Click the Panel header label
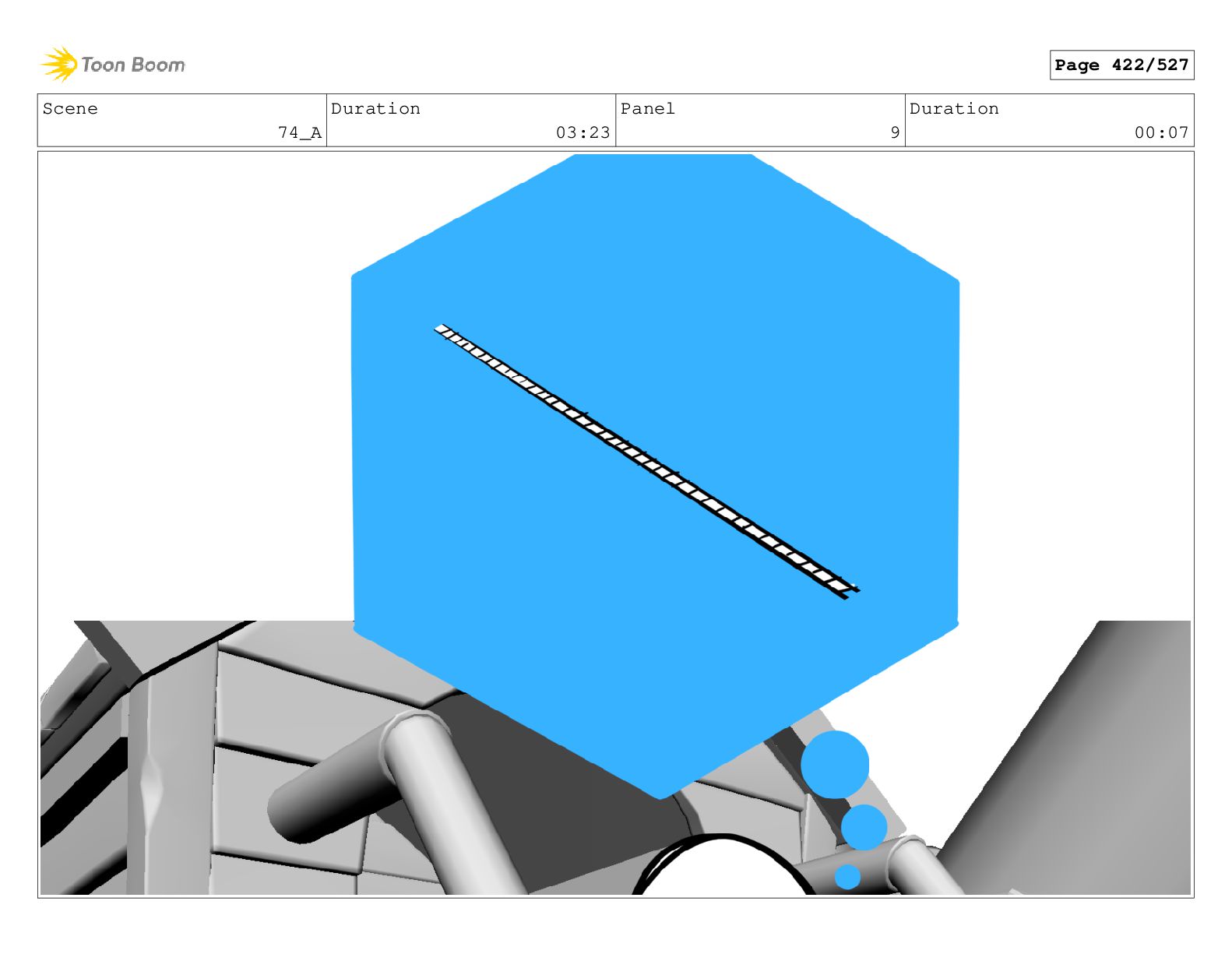This screenshot has width=1232, height=954. [647, 108]
